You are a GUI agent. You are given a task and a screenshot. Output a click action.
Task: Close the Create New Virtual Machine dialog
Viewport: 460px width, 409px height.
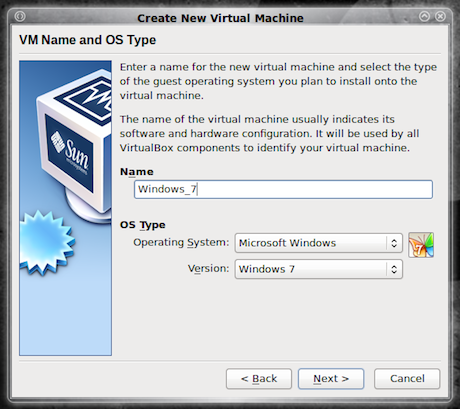(x=440, y=16)
